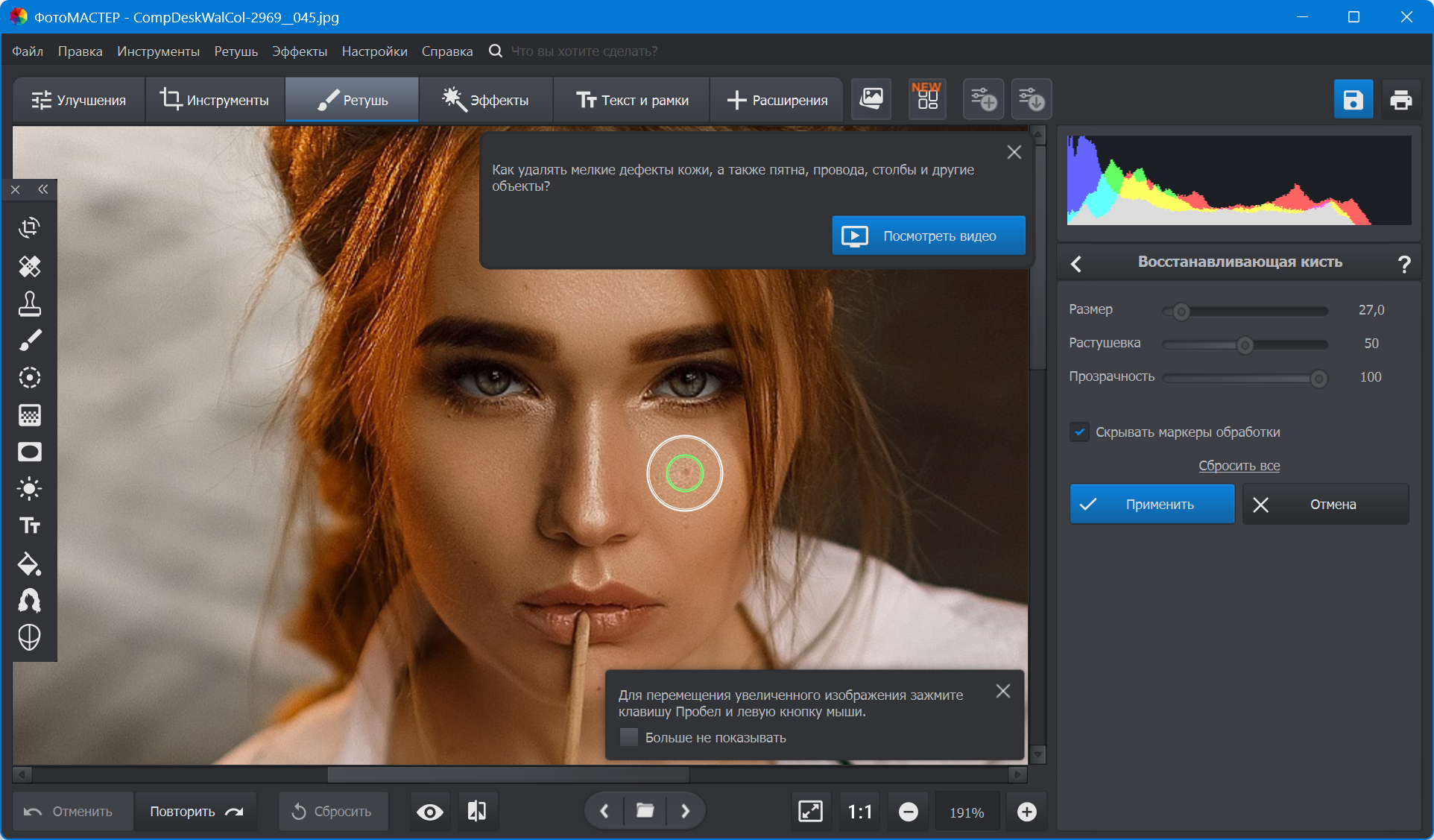Select the text tool in left sidebar

point(30,526)
